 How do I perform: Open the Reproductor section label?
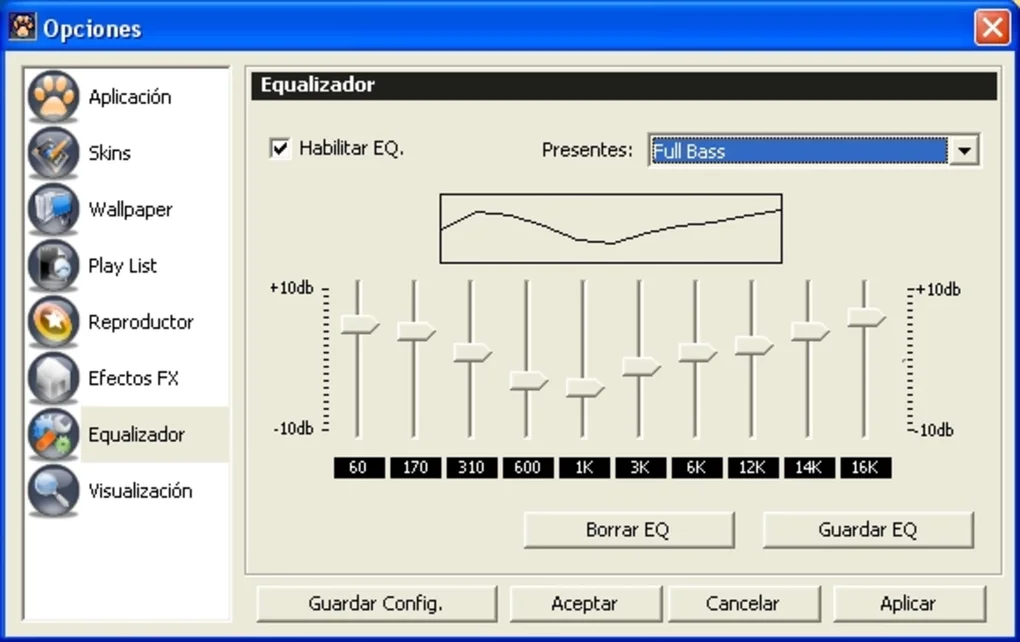coord(141,322)
